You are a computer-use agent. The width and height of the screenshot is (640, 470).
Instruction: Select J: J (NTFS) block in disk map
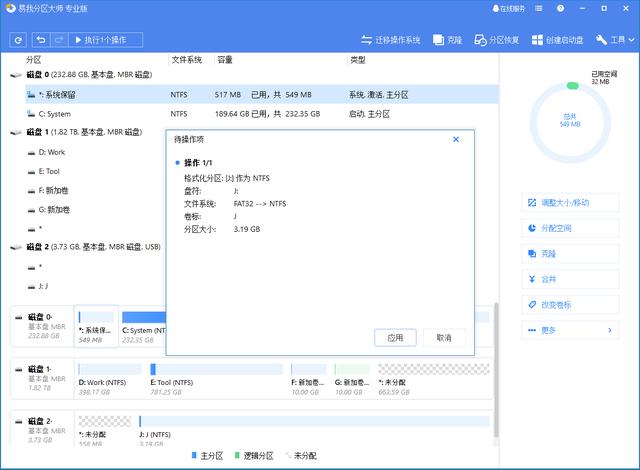[314, 430]
